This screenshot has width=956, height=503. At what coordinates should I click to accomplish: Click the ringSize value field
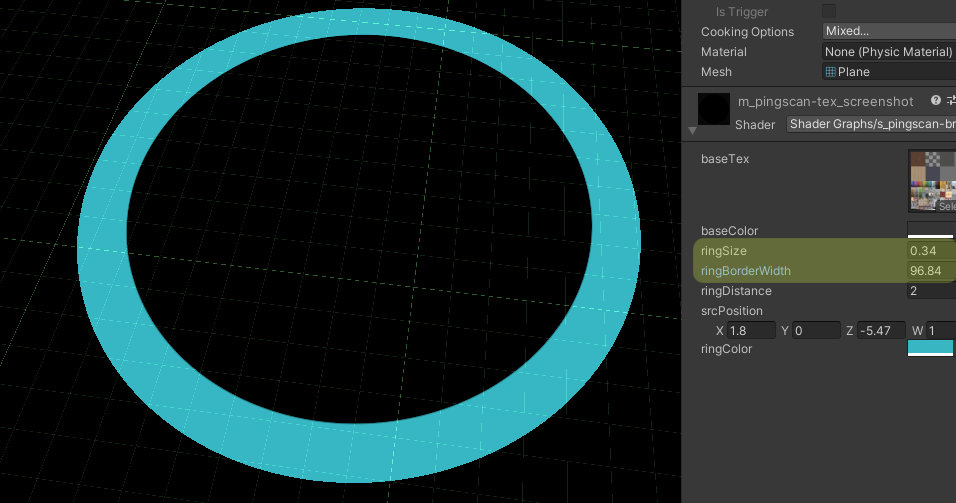click(930, 251)
